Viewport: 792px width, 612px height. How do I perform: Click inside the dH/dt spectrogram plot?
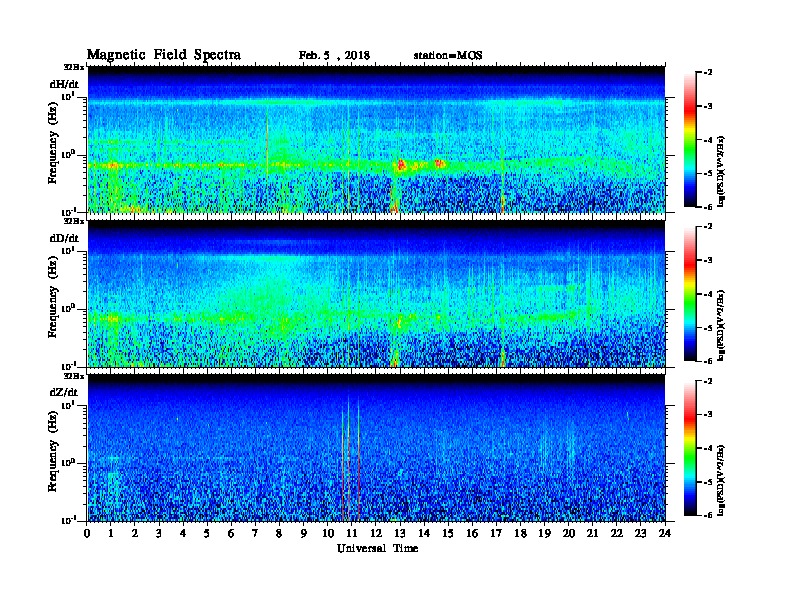(376, 139)
